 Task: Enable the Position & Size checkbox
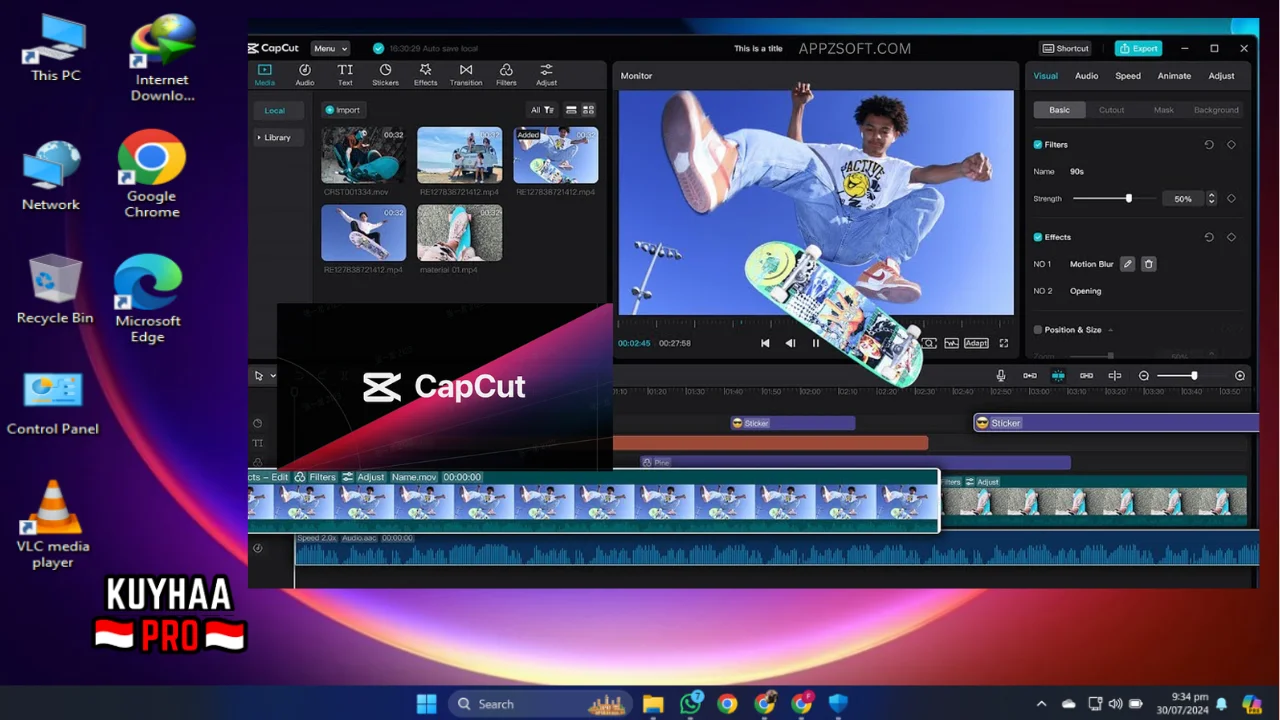click(1038, 330)
